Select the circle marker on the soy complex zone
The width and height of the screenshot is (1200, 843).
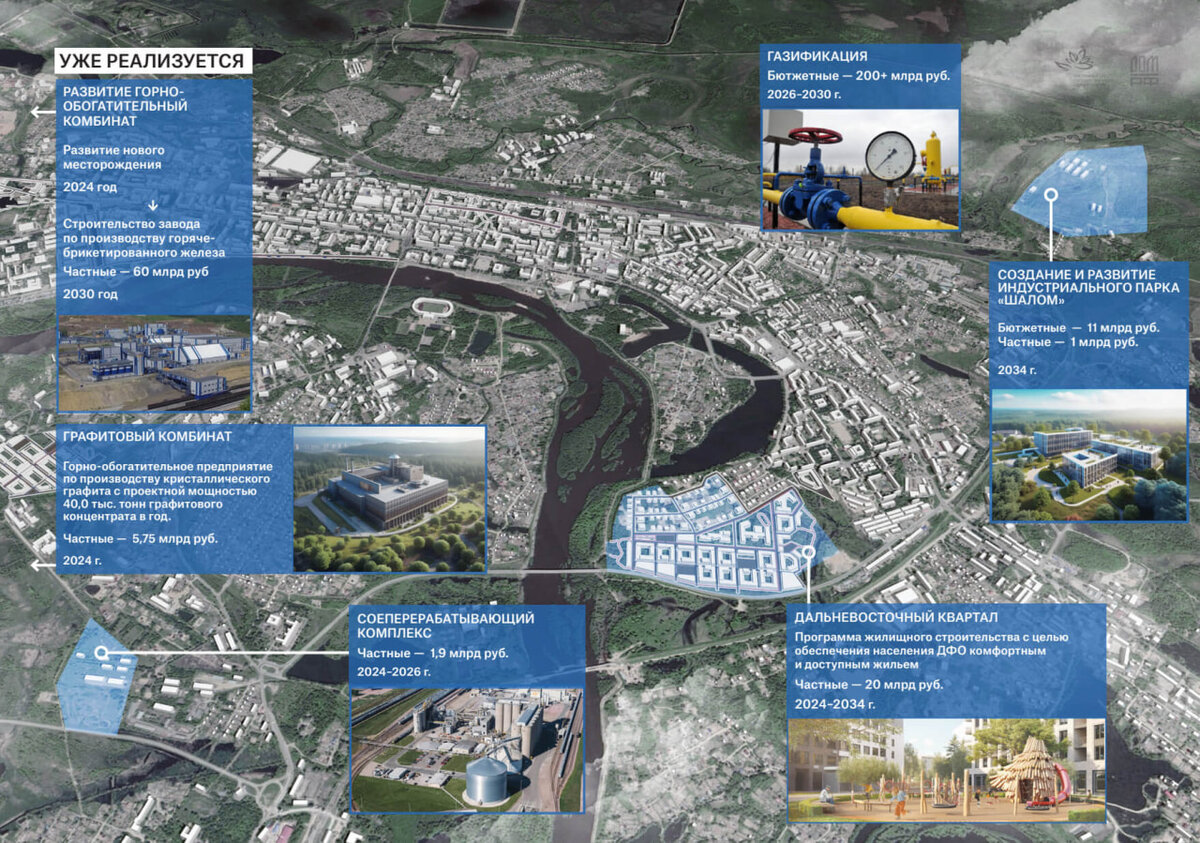pos(102,652)
